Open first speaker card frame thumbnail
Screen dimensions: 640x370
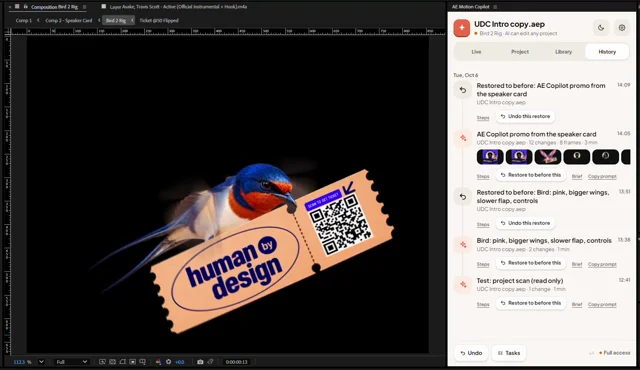(x=490, y=157)
